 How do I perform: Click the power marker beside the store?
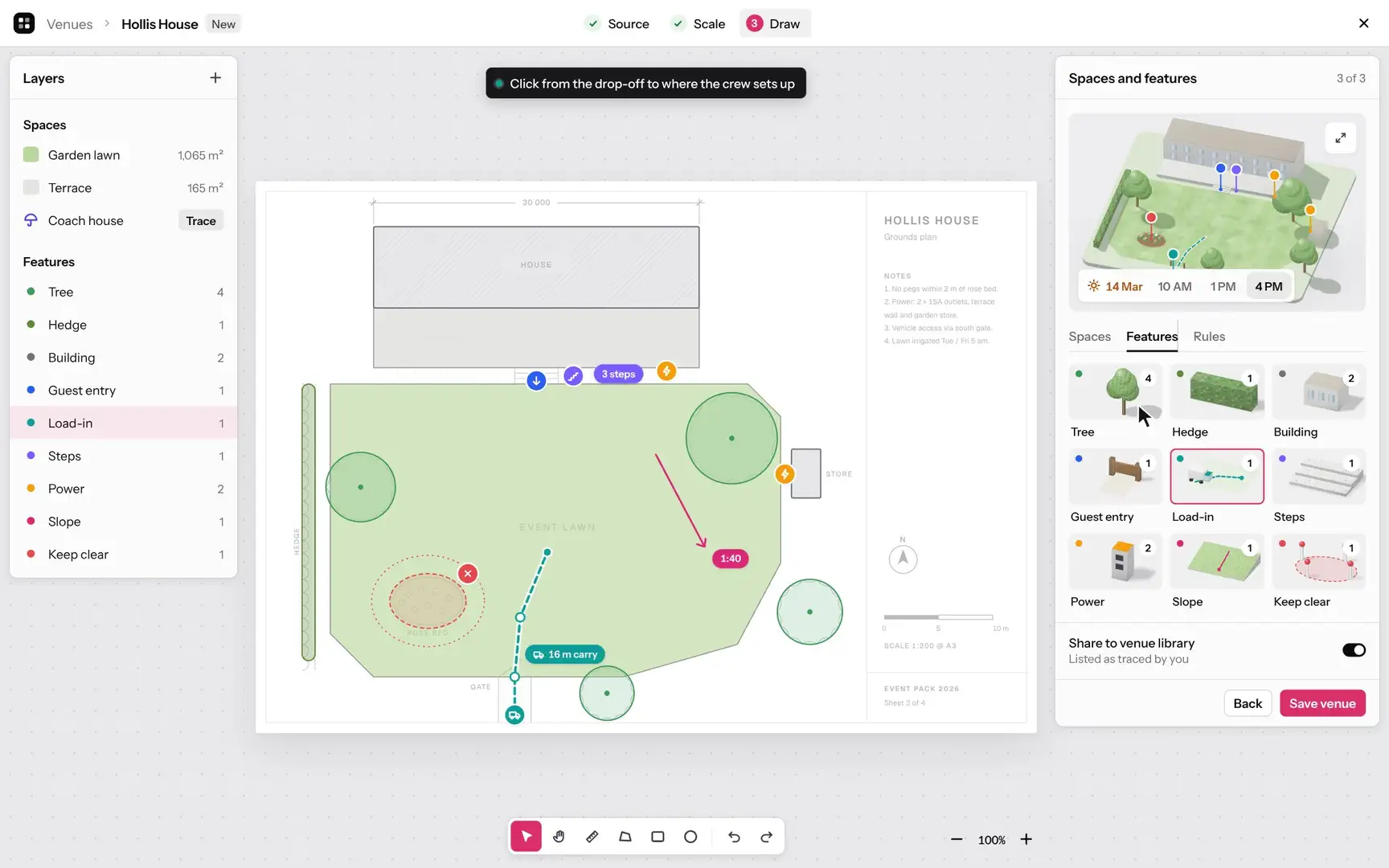(785, 474)
